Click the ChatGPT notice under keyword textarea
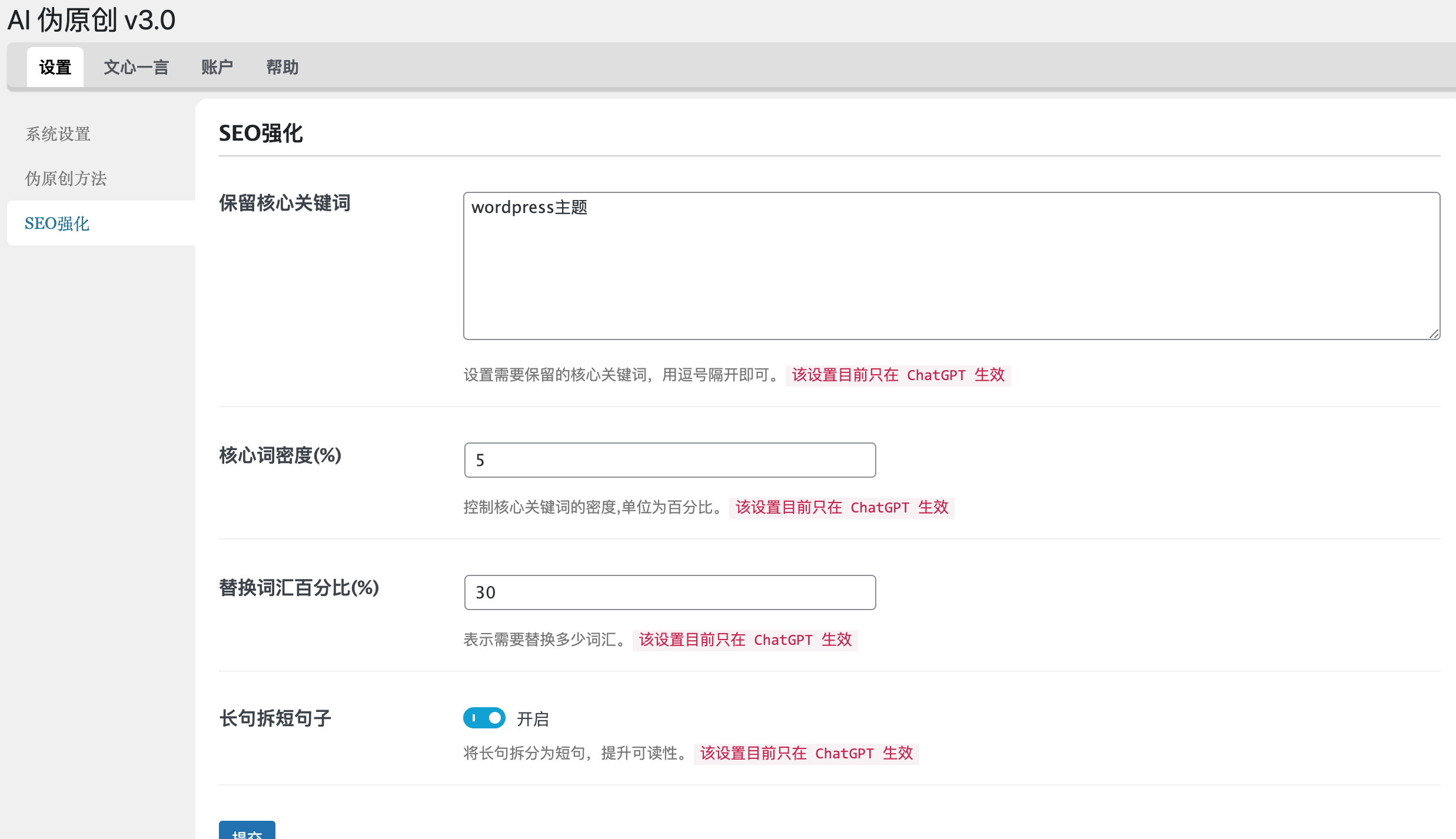 [898, 375]
